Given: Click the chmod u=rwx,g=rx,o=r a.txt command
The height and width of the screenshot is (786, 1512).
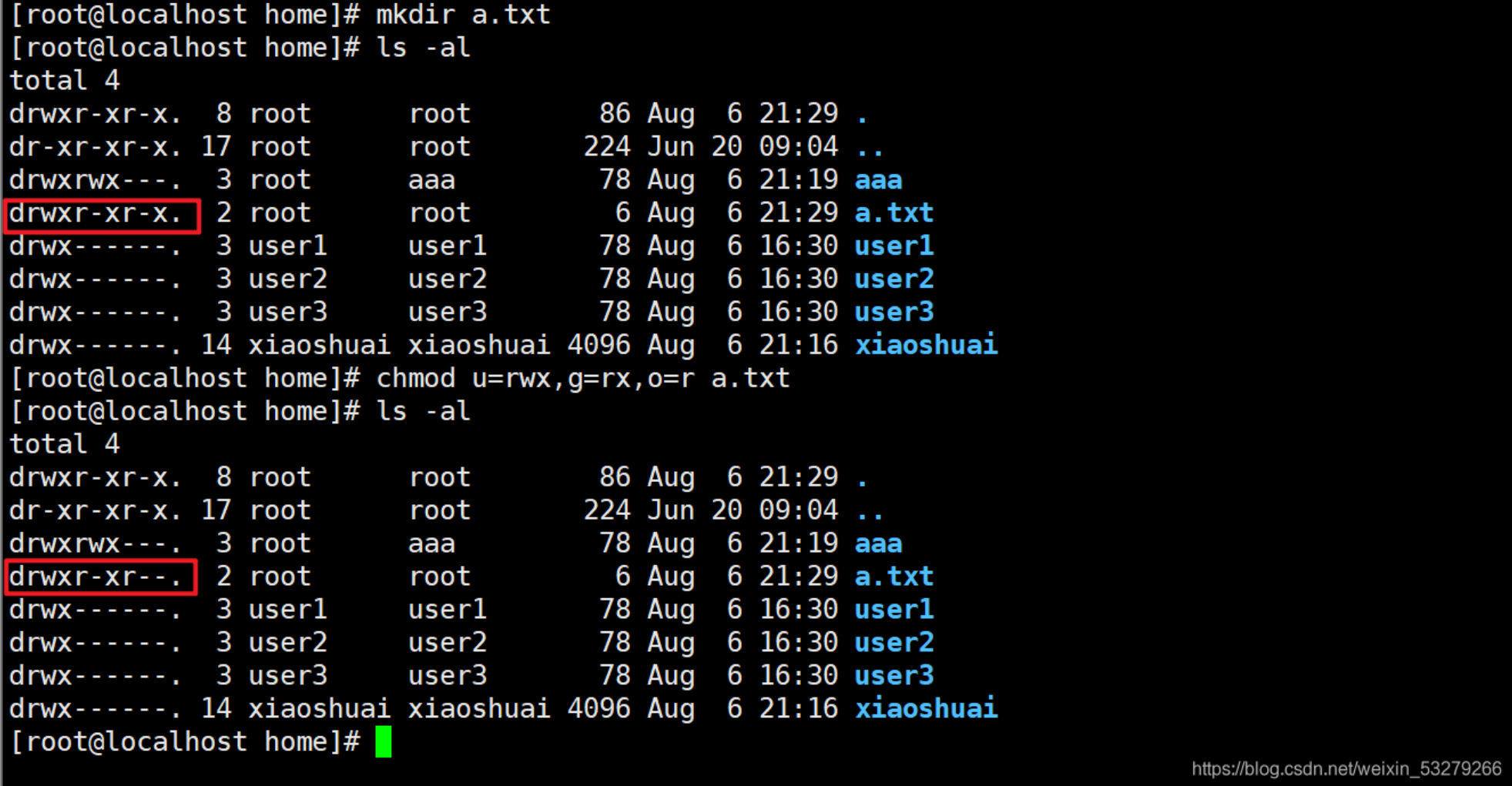Looking at the screenshot, I should (583, 379).
